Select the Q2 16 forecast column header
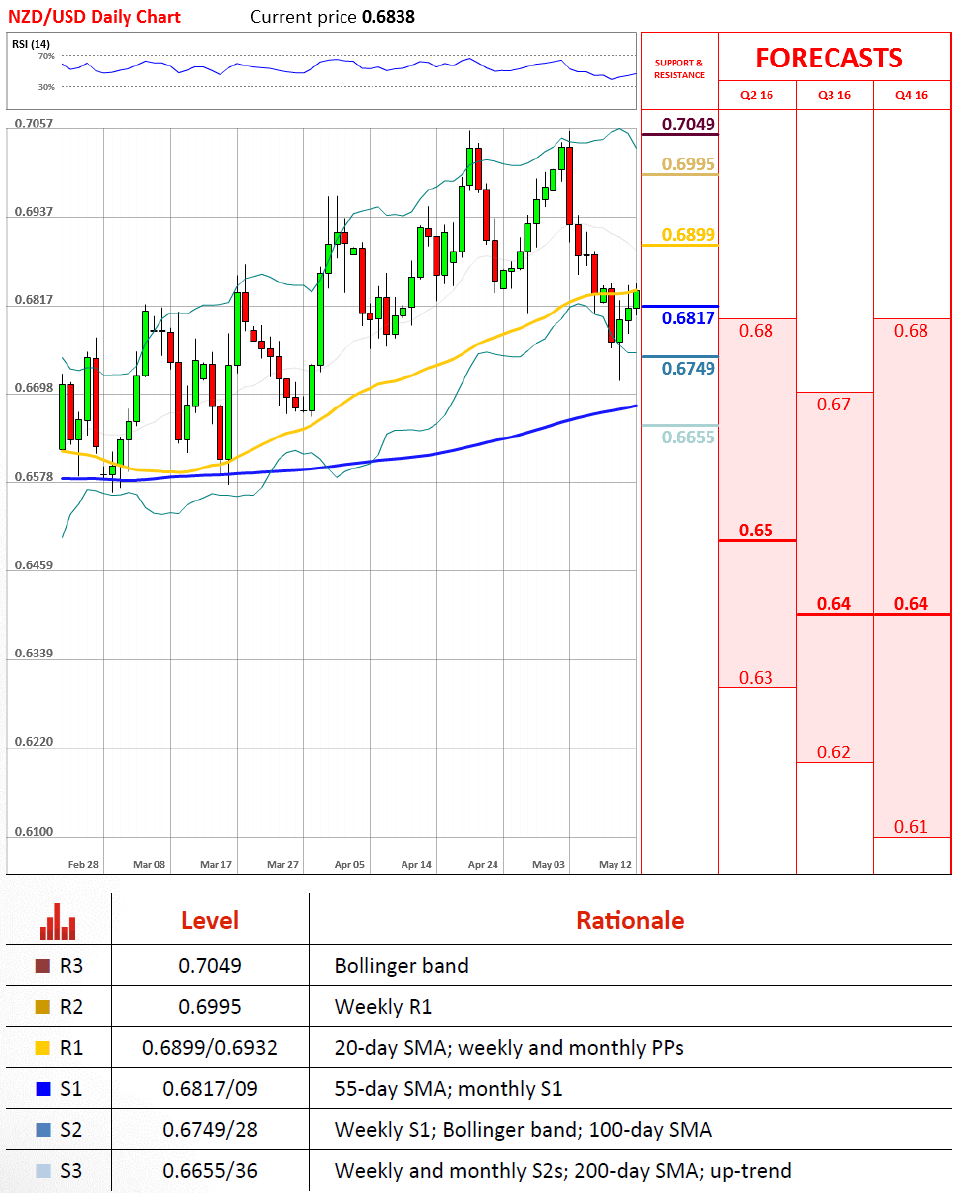The image size is (964, 1193). tap(756, 95)
